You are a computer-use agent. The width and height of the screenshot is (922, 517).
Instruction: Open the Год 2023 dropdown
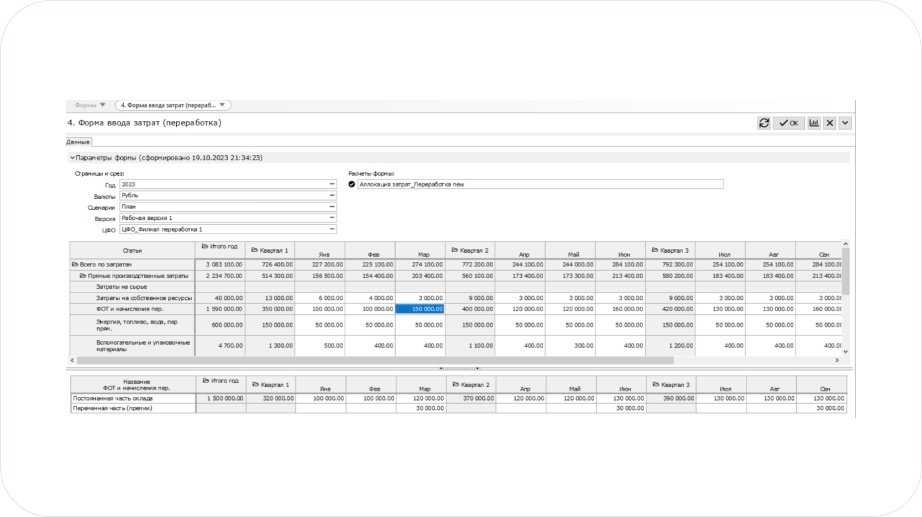coord(331,185)
